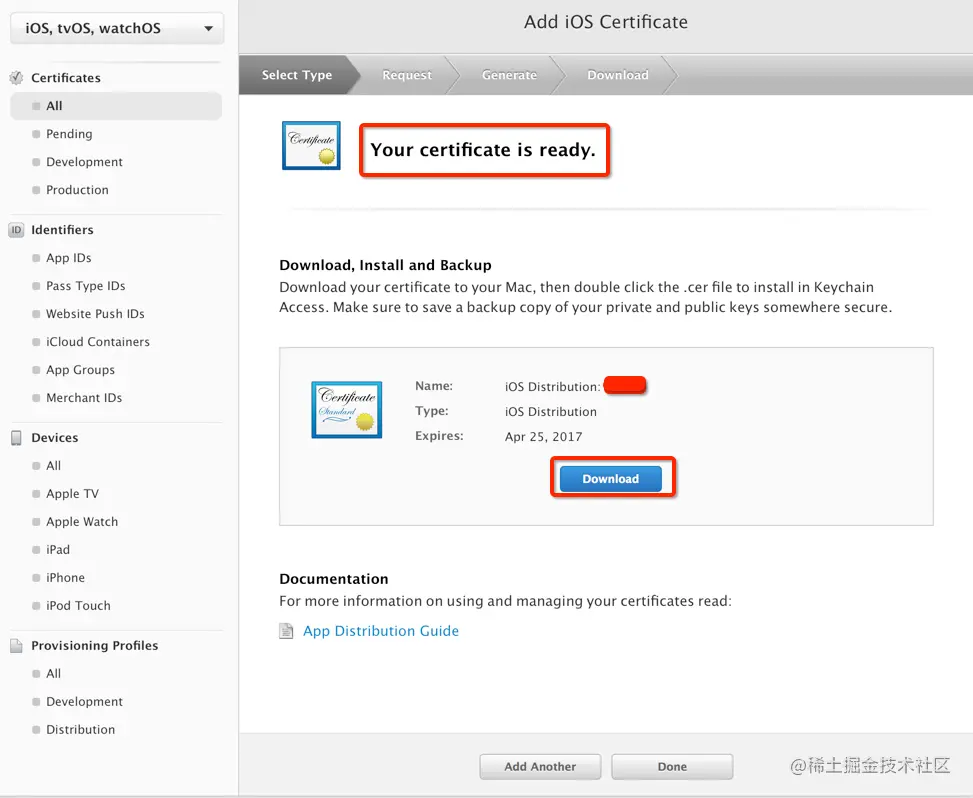The image size is (973, 798).
Task: Click the Expires date Apr 25, 2017
Action: click(544, 437)
